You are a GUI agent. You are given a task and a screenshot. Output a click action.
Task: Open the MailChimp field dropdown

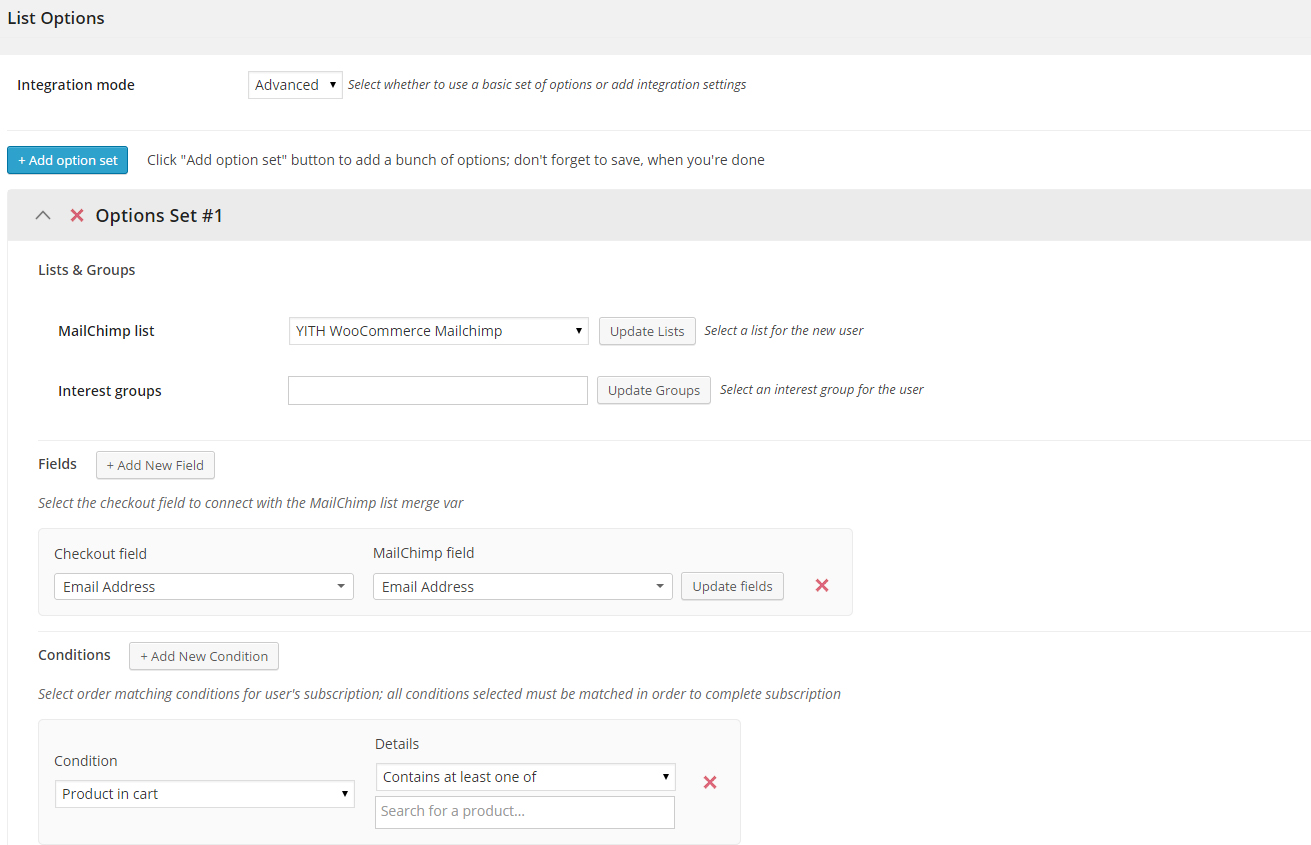[x=522, y=587]
